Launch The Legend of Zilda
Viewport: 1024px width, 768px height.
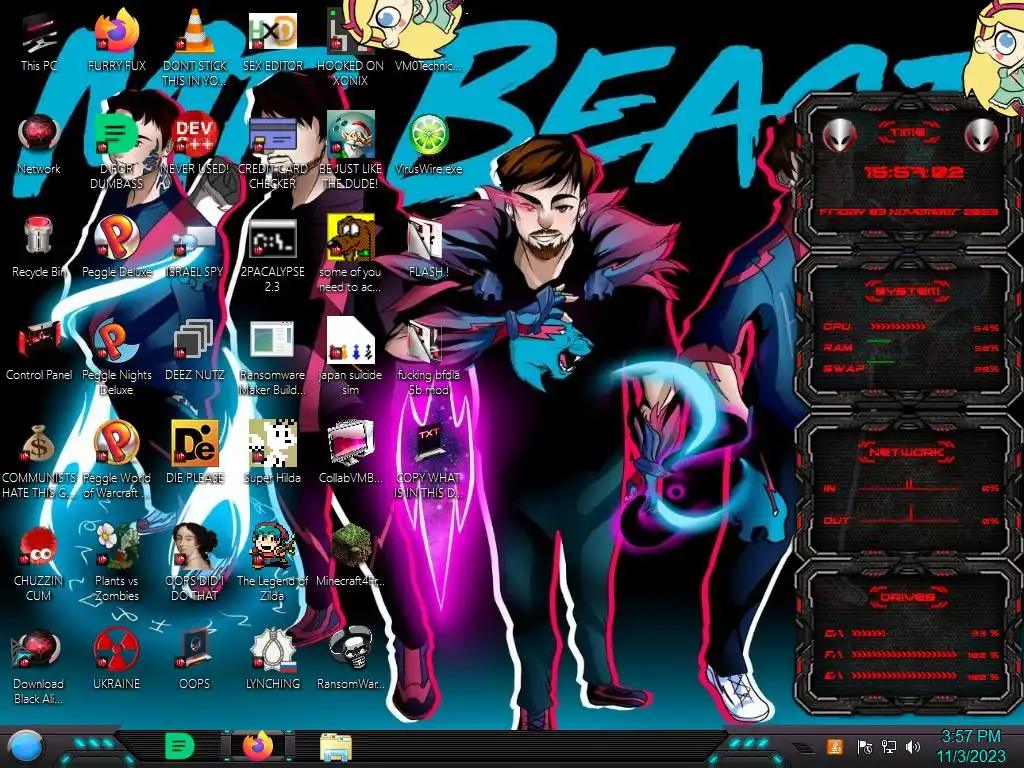pos(272,562)
